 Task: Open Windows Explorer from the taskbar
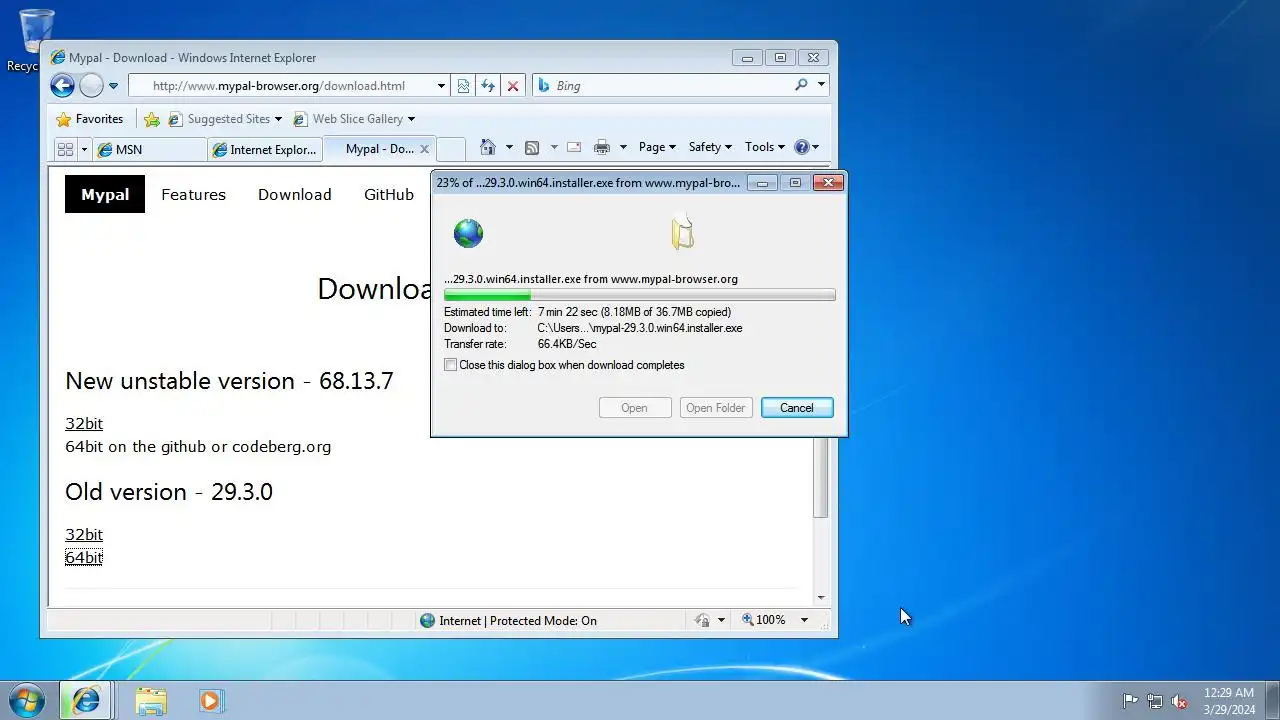[x=151, y=701]
